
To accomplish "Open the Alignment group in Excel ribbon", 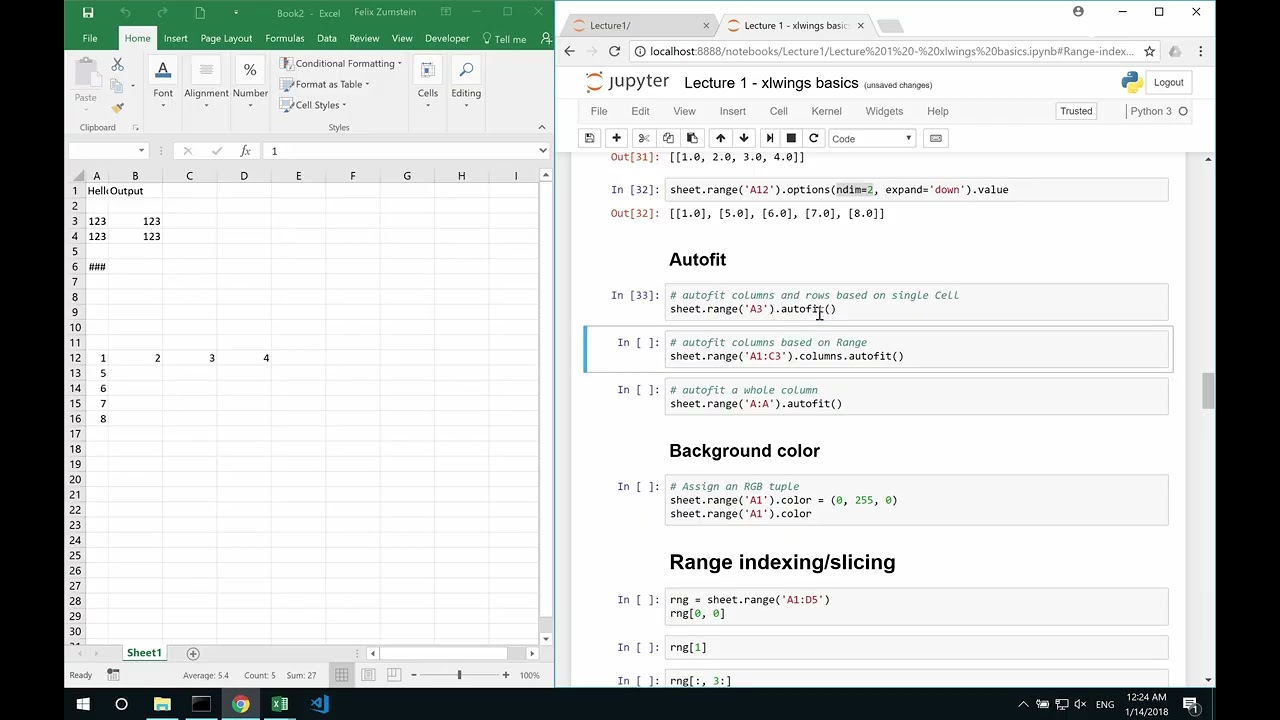I will [x=206, y=83].
